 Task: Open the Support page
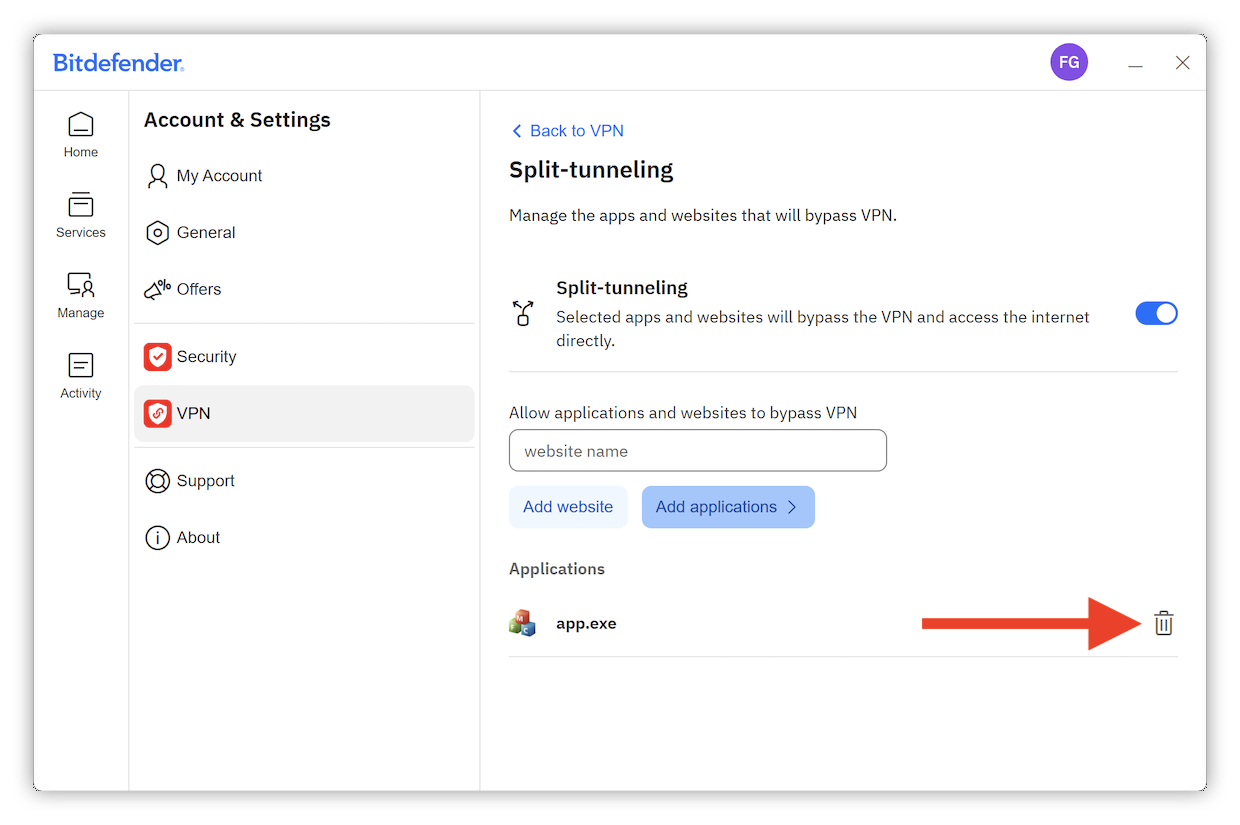click(304, 481)
